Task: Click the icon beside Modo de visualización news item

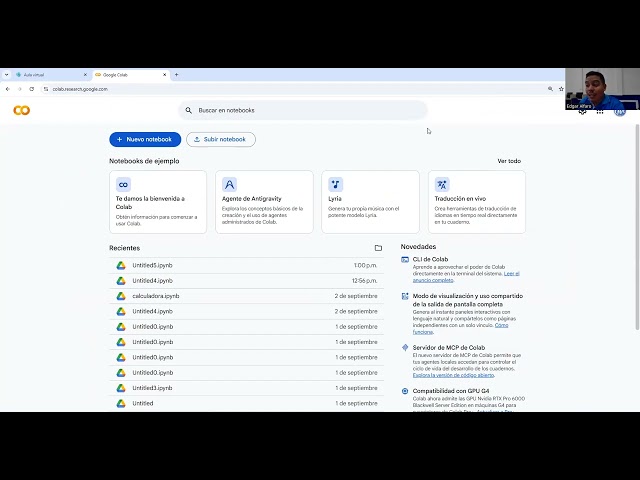Action: (x=405, y=296)
